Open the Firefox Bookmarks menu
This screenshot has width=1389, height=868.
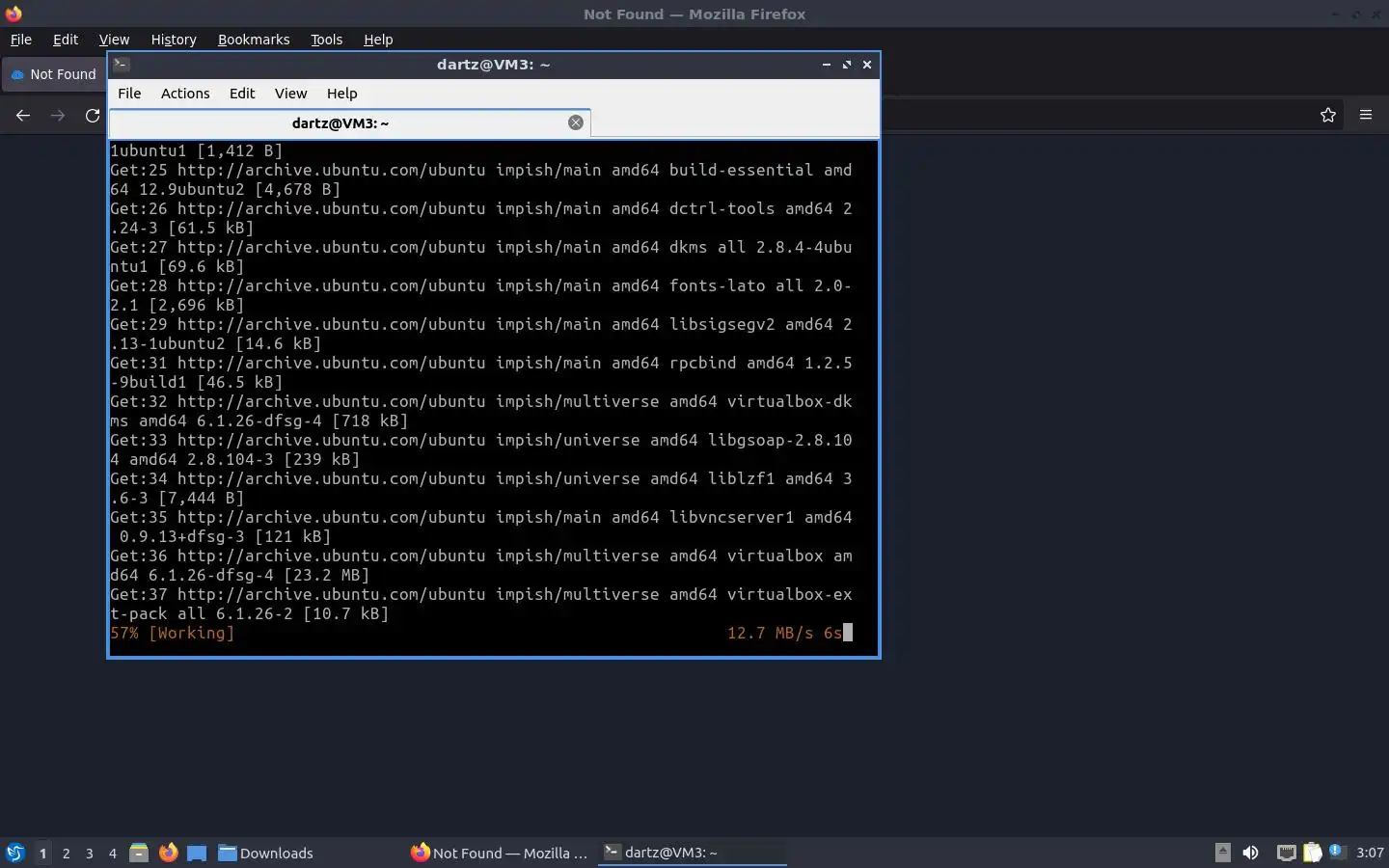pos(254,40)
